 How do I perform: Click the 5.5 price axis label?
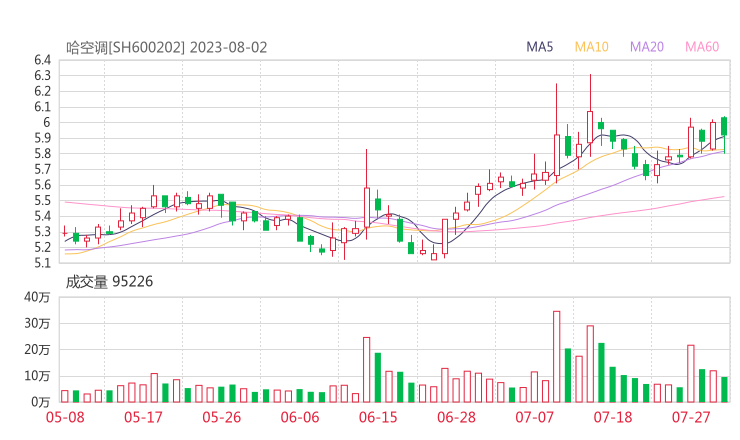click(42, 201)
